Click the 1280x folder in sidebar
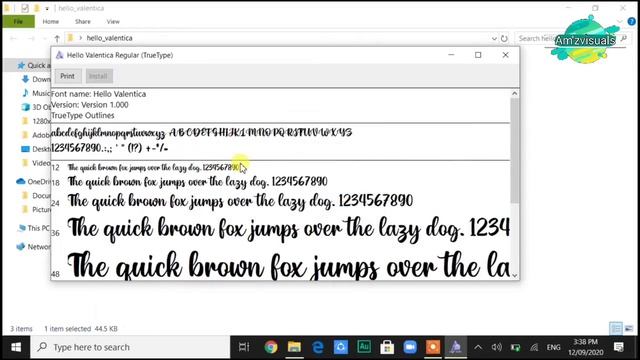Screen dimensions: 640x360 [x=36, y=121]
